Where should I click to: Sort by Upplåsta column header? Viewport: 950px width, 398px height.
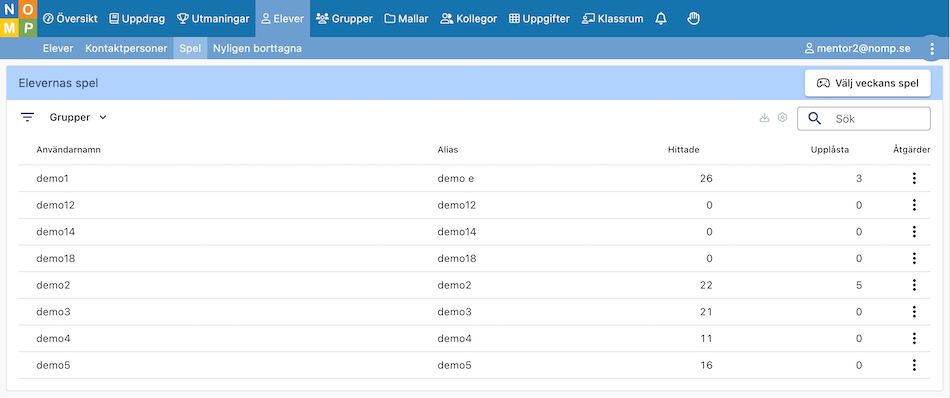click(829, 150)
